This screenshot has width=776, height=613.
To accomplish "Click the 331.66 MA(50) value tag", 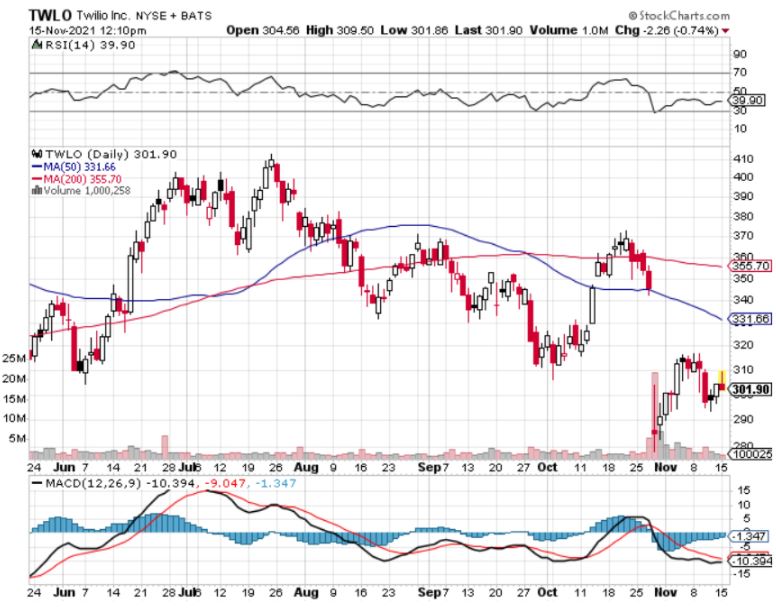I will [750, 318].
